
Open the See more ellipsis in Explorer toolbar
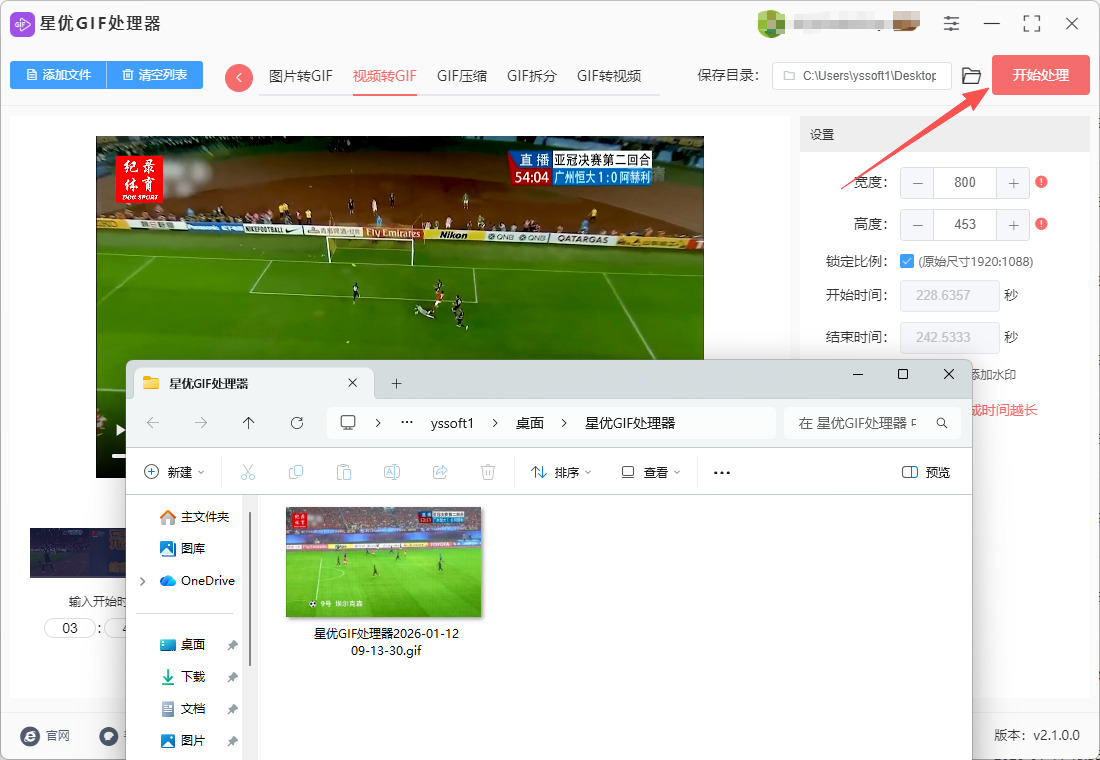coord(722,472)
